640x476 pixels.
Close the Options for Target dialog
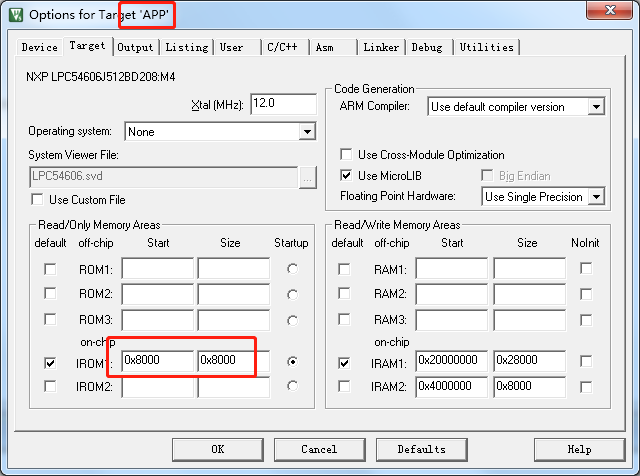(610, 10)
